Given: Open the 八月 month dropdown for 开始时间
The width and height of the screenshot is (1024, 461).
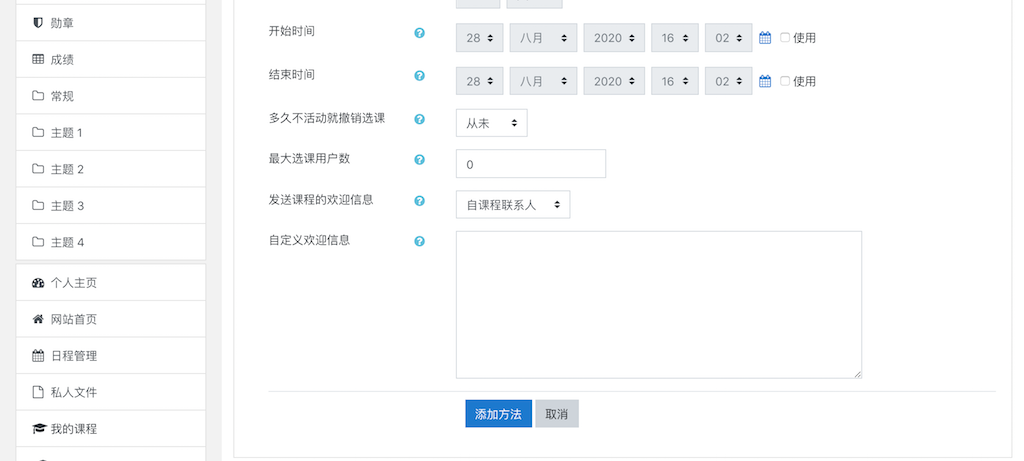Looking at the screenshot, I should point(543,38).
